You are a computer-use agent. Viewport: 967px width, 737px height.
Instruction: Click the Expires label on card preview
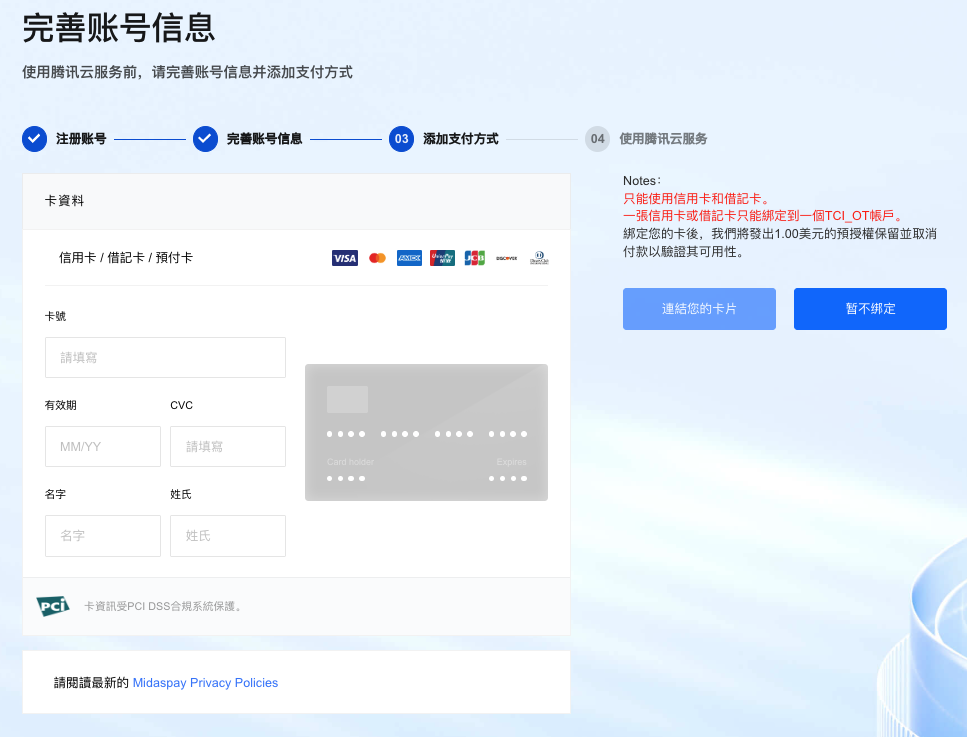512,462
